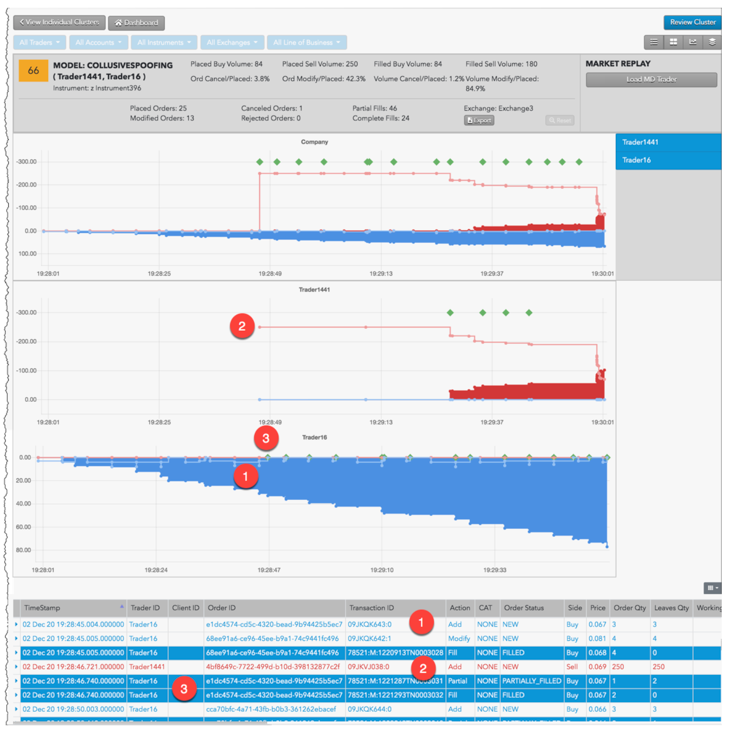Click price 0.081 in the Modify row

[x=598, y=638]
